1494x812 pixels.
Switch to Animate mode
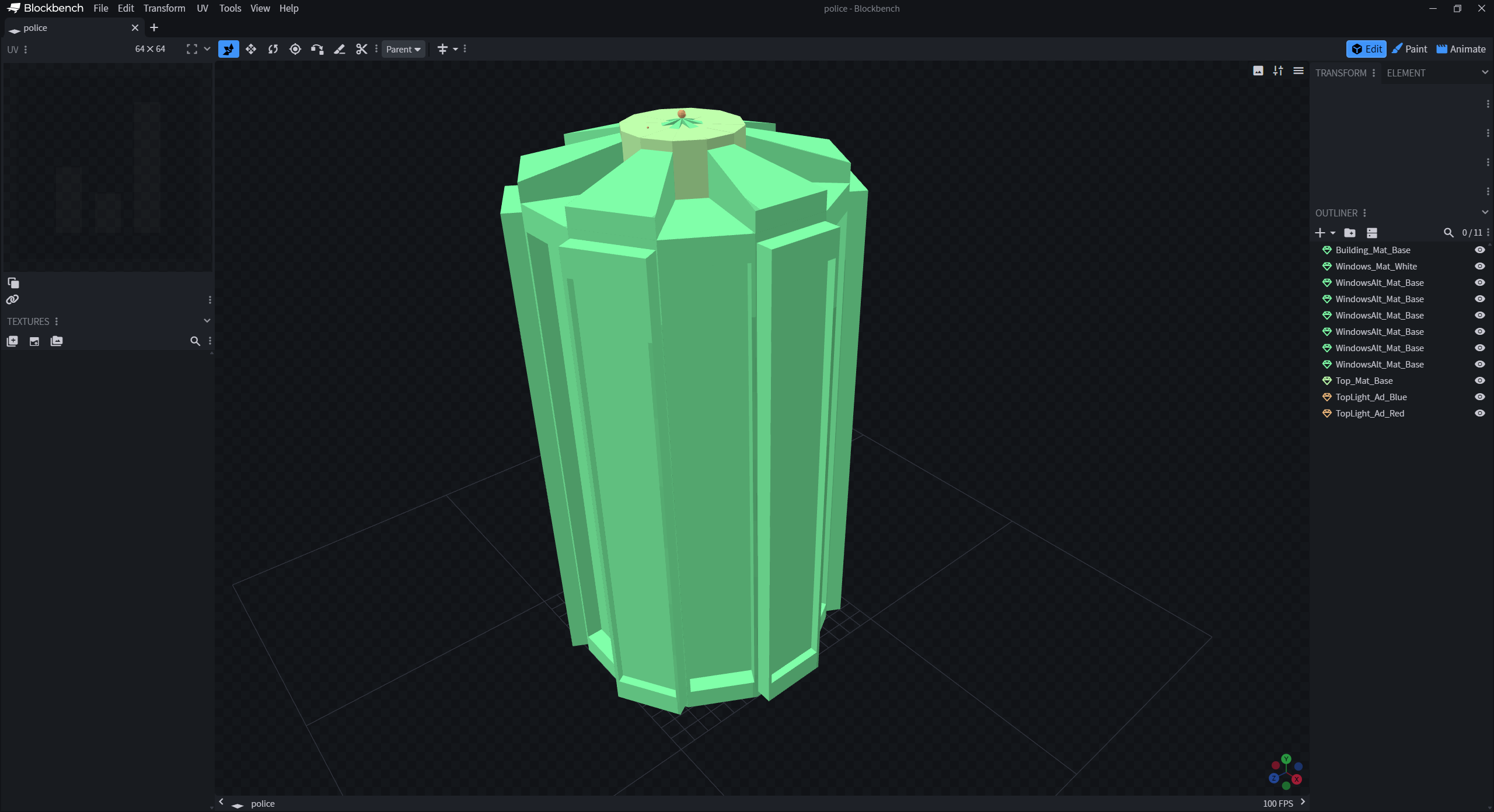tap(1461, 49)
